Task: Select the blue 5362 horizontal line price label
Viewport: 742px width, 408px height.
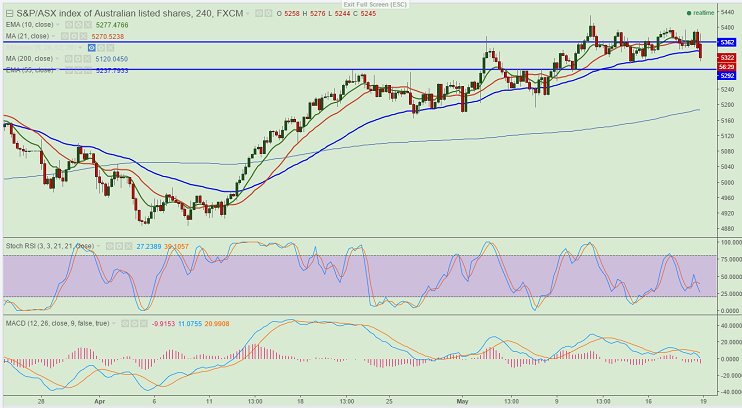Action: (x=726, y=43)
